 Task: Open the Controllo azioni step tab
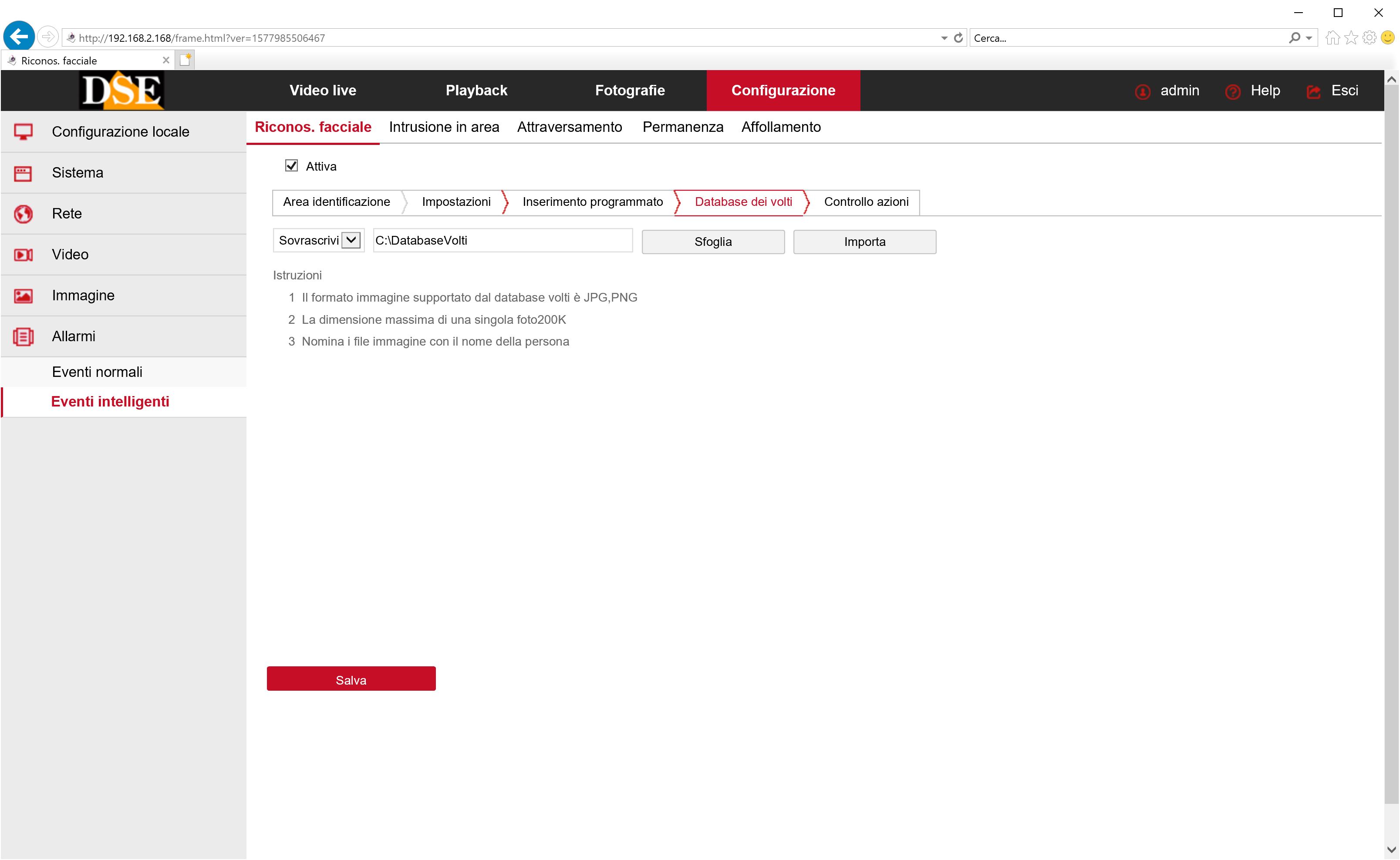point(866,202)
